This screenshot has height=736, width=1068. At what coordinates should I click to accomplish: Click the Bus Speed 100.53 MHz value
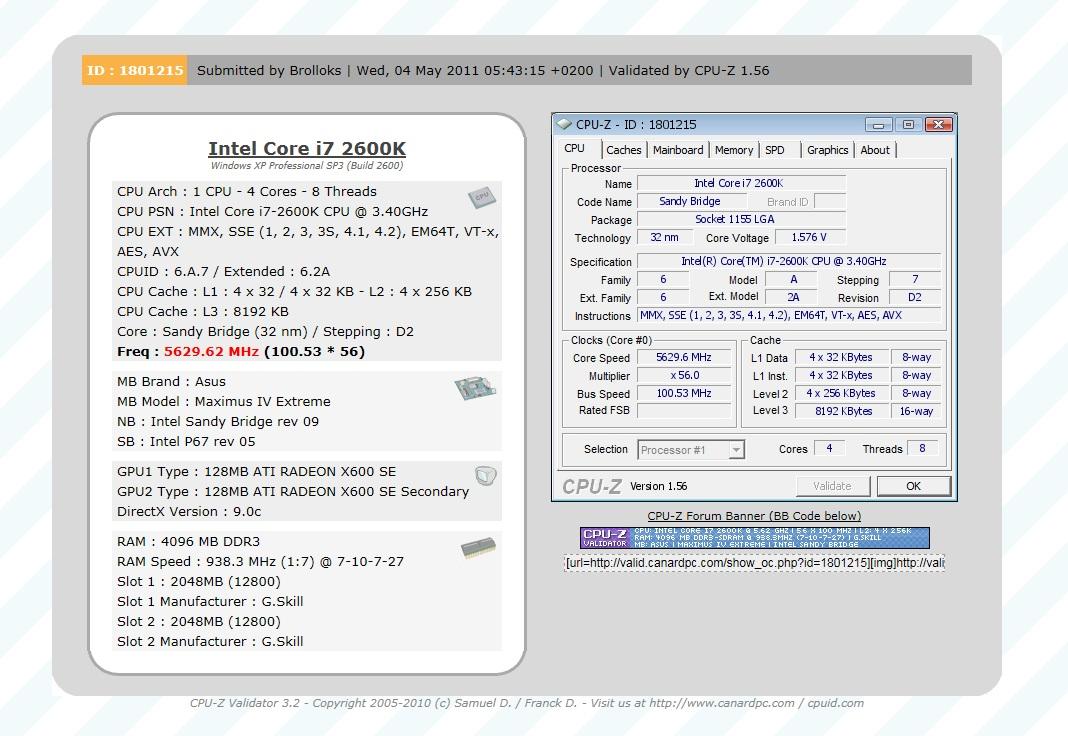click(684, 394)
